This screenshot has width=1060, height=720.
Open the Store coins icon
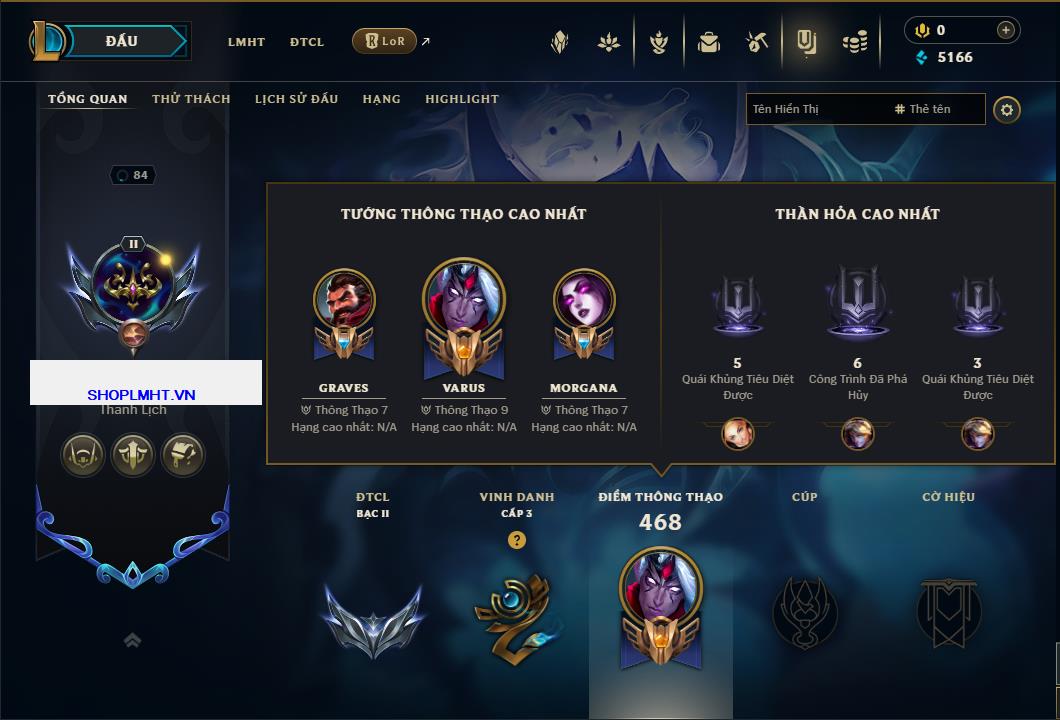click(855, 43)
